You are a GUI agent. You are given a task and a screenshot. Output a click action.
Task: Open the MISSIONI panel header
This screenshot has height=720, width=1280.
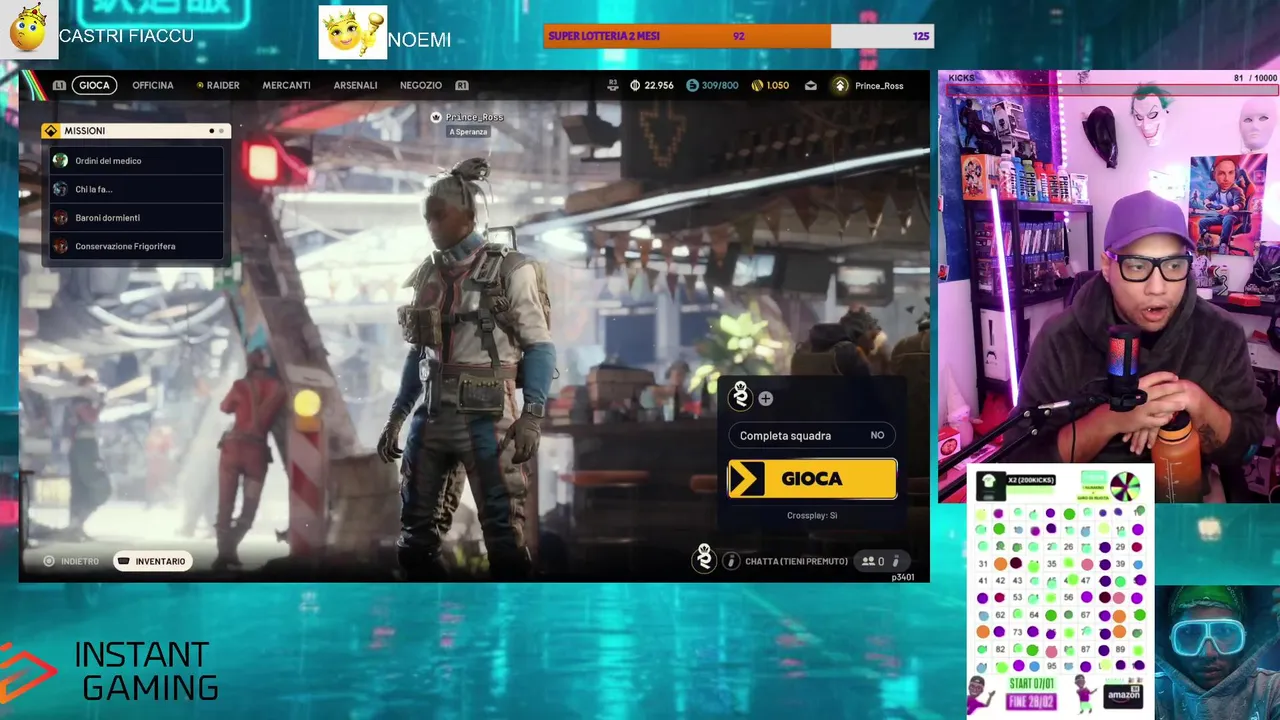[x=136, y=131]
